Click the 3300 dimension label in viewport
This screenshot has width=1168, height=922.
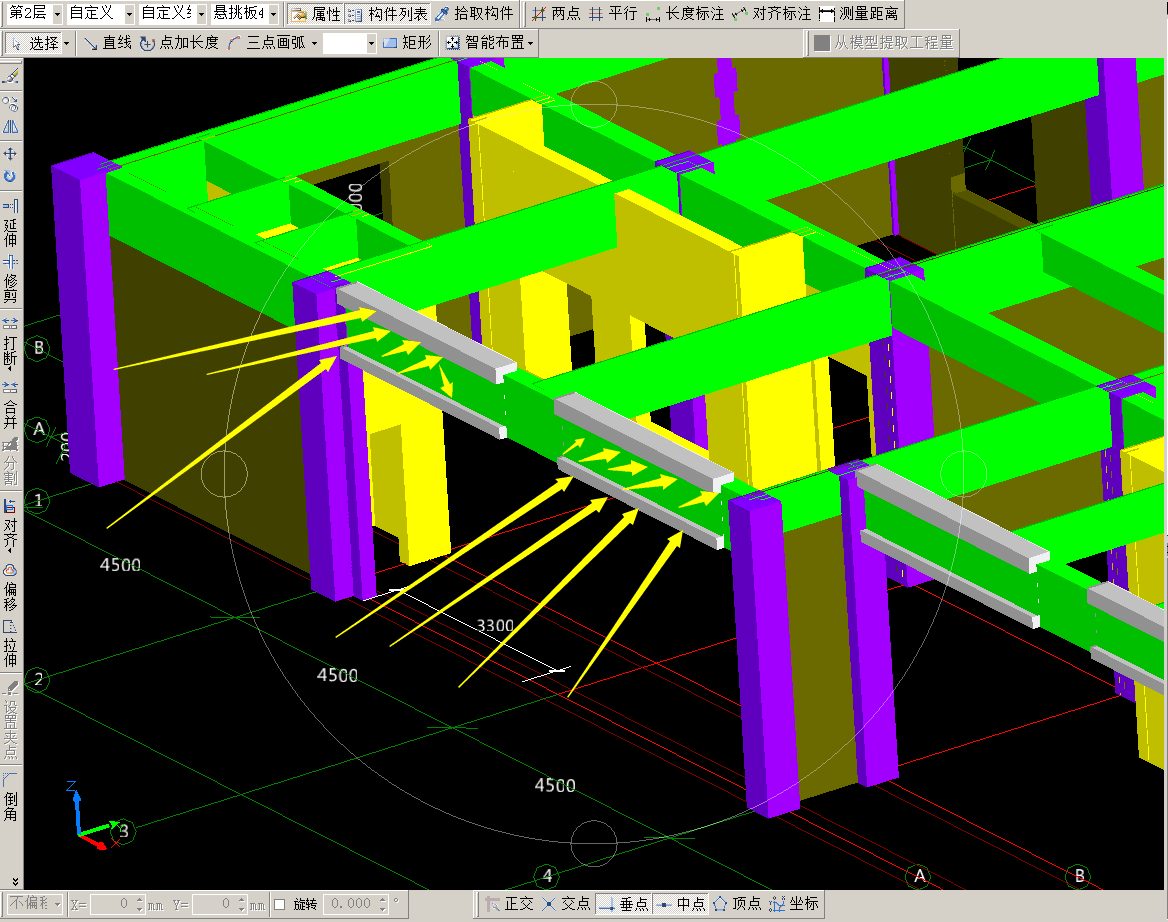[495, 626]
